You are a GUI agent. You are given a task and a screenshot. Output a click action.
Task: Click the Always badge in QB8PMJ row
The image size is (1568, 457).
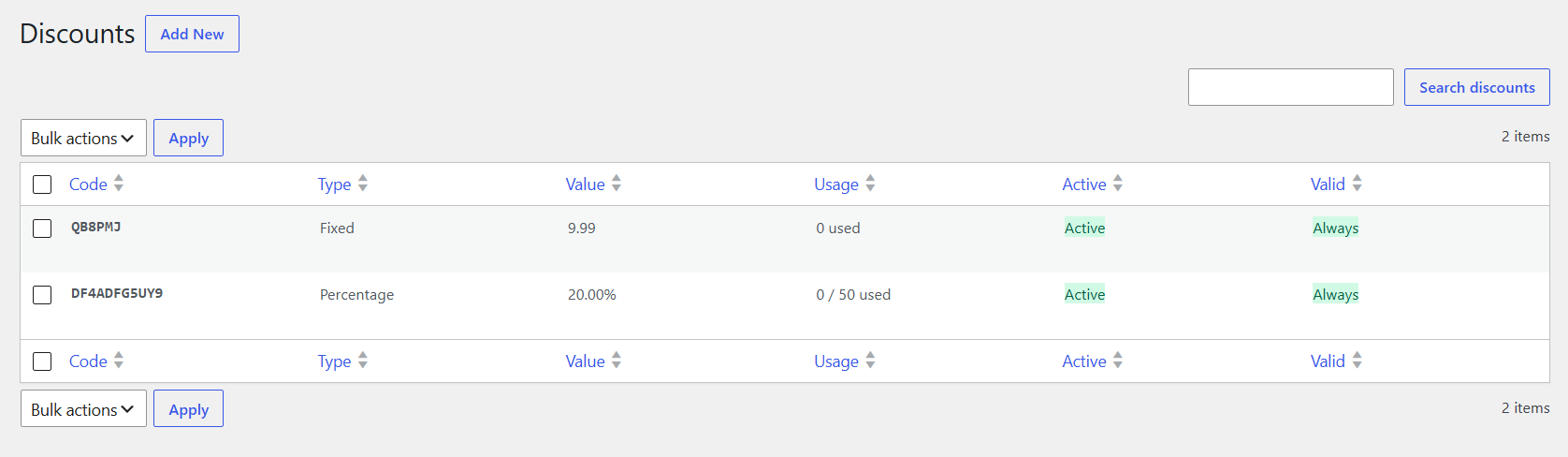click(1335, 228)
